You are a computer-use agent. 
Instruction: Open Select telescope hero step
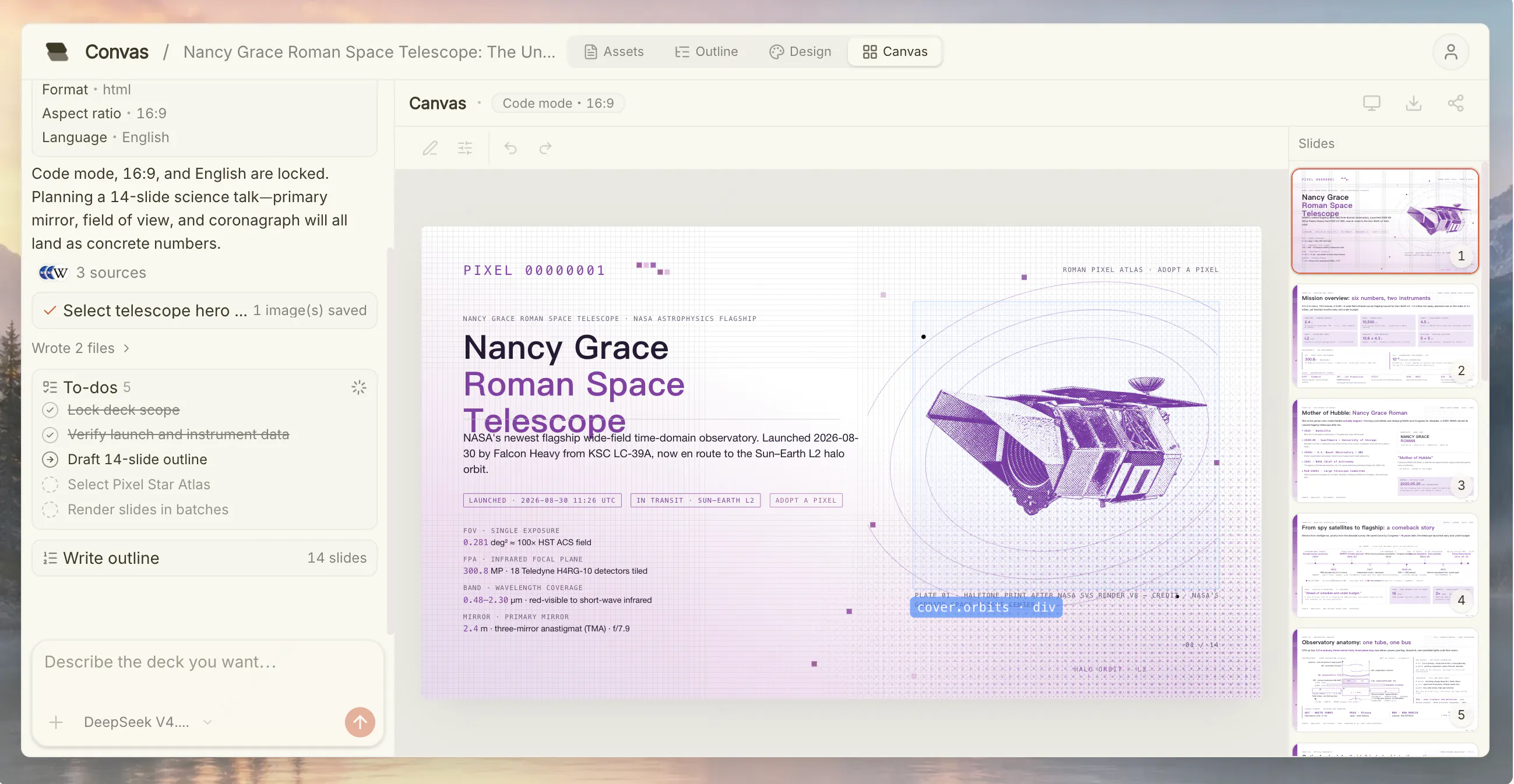[205, 310]
